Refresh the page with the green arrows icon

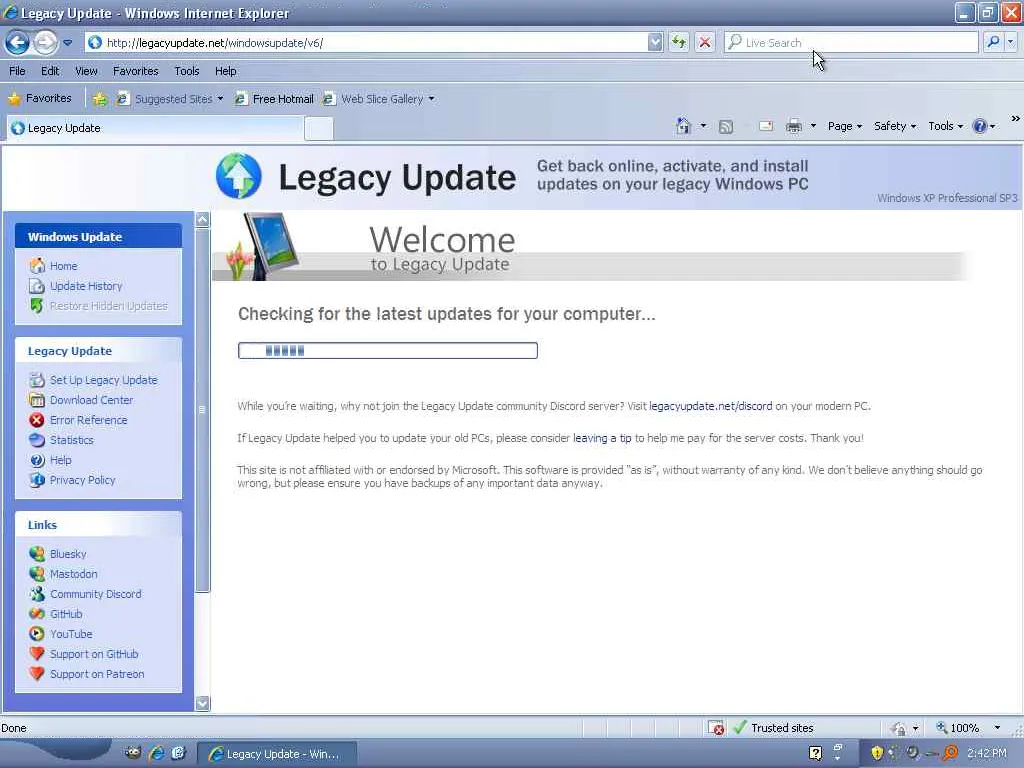tap(679, 43)
